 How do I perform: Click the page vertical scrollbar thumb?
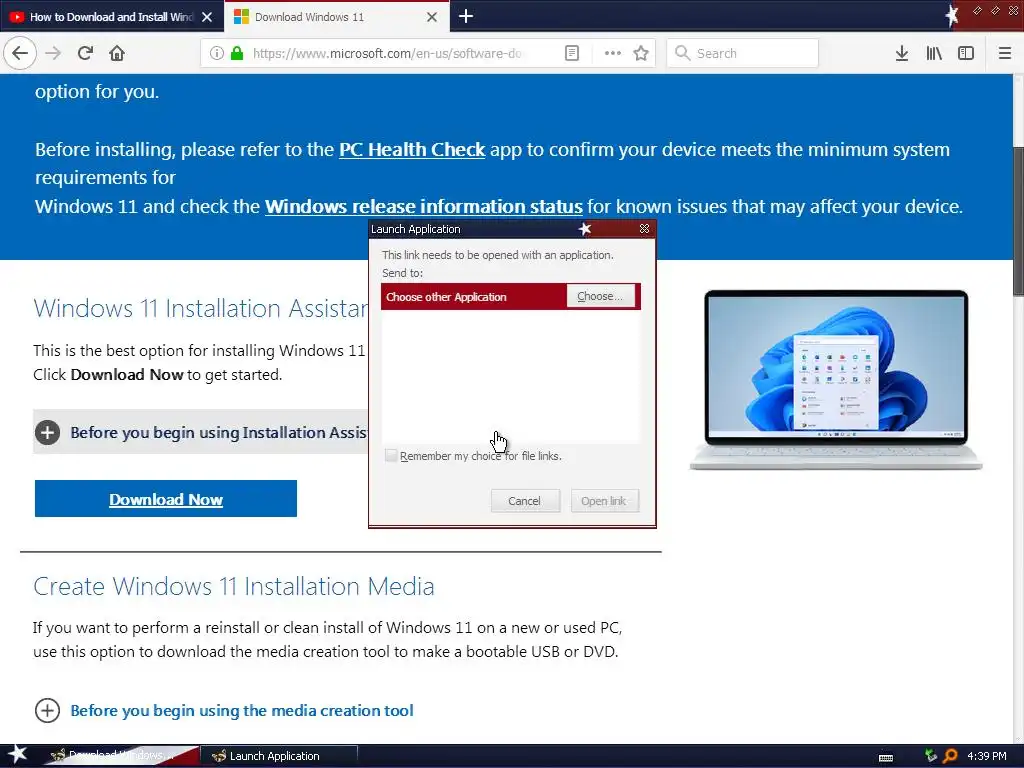1018,221
